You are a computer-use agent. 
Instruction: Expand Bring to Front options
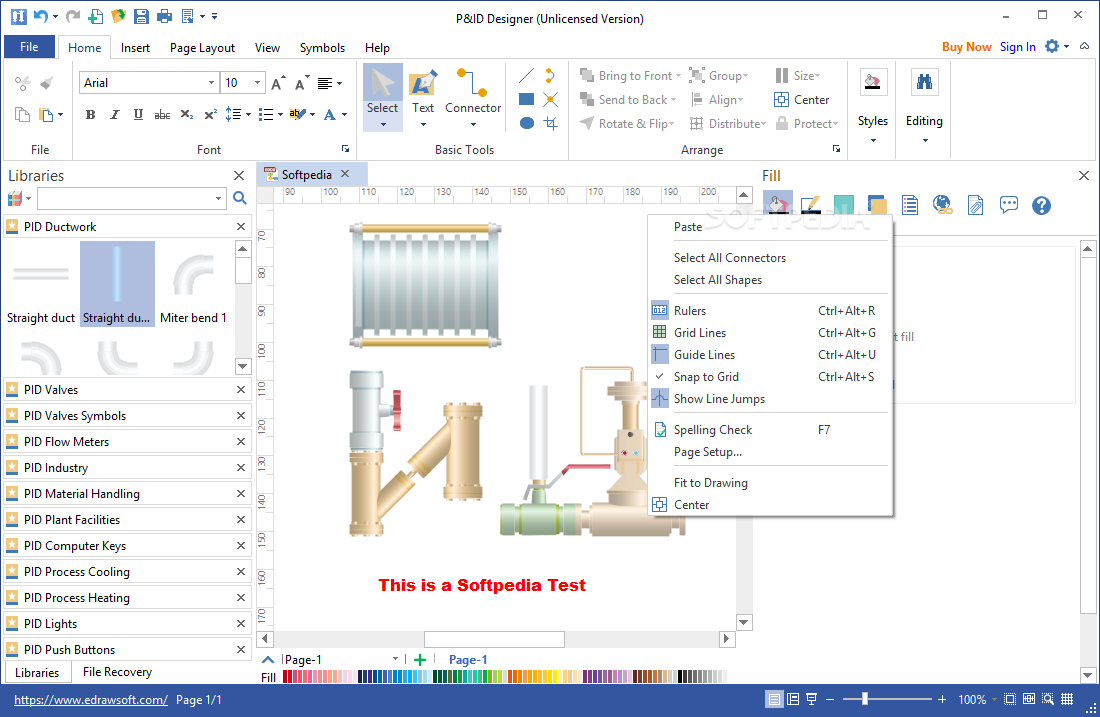(x=678, y=76)
